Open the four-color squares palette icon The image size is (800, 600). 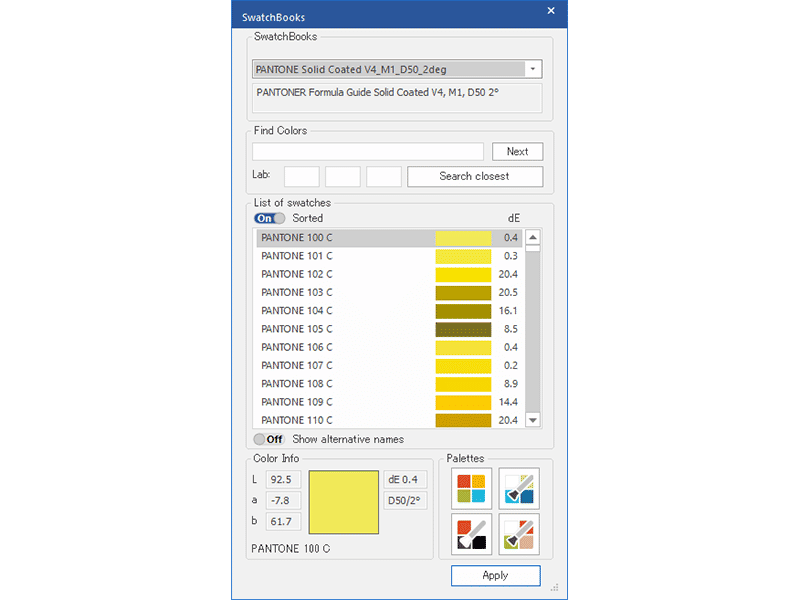[471, 489]
